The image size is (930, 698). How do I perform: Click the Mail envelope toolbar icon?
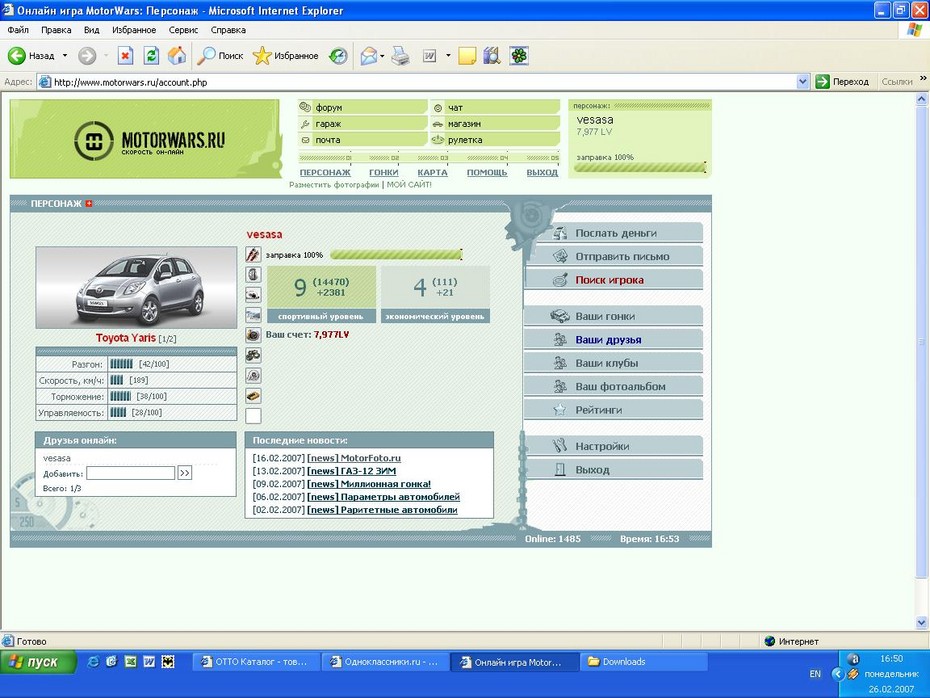tap(368, 56)
